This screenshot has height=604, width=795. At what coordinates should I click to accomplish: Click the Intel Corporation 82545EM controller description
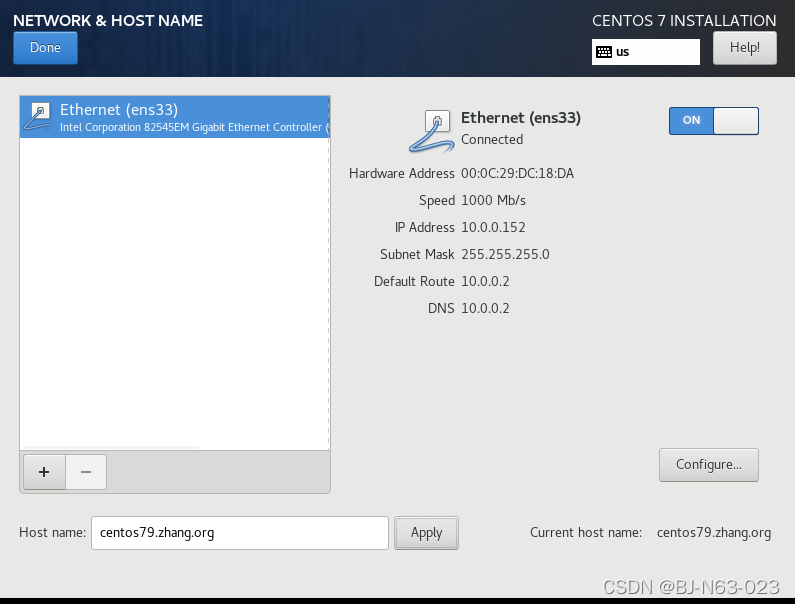194,127
